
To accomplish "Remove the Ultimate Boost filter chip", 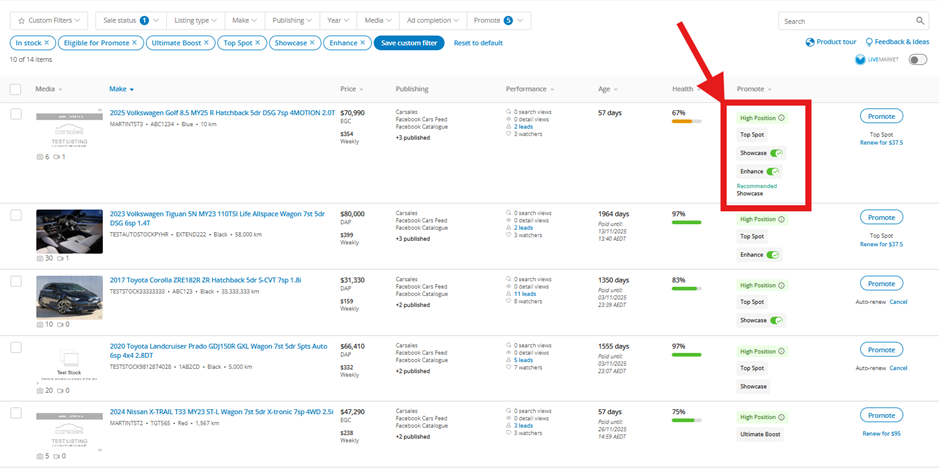I will coord(208,43).
